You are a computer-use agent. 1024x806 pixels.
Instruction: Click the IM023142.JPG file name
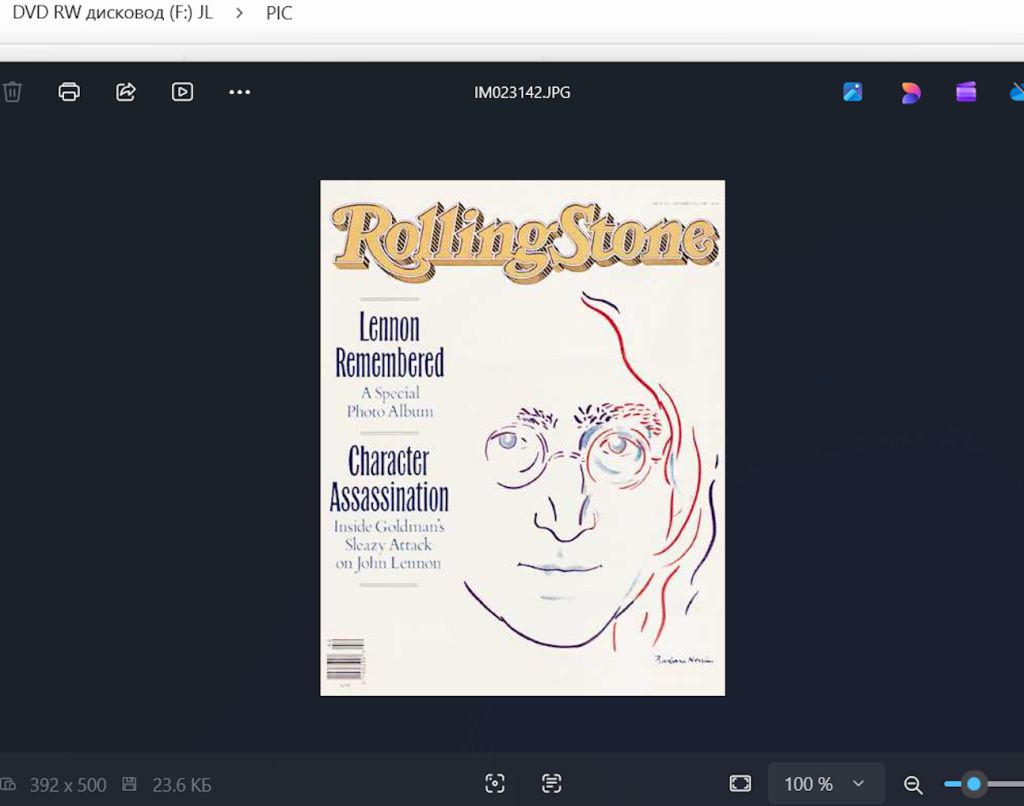point(522,93)
